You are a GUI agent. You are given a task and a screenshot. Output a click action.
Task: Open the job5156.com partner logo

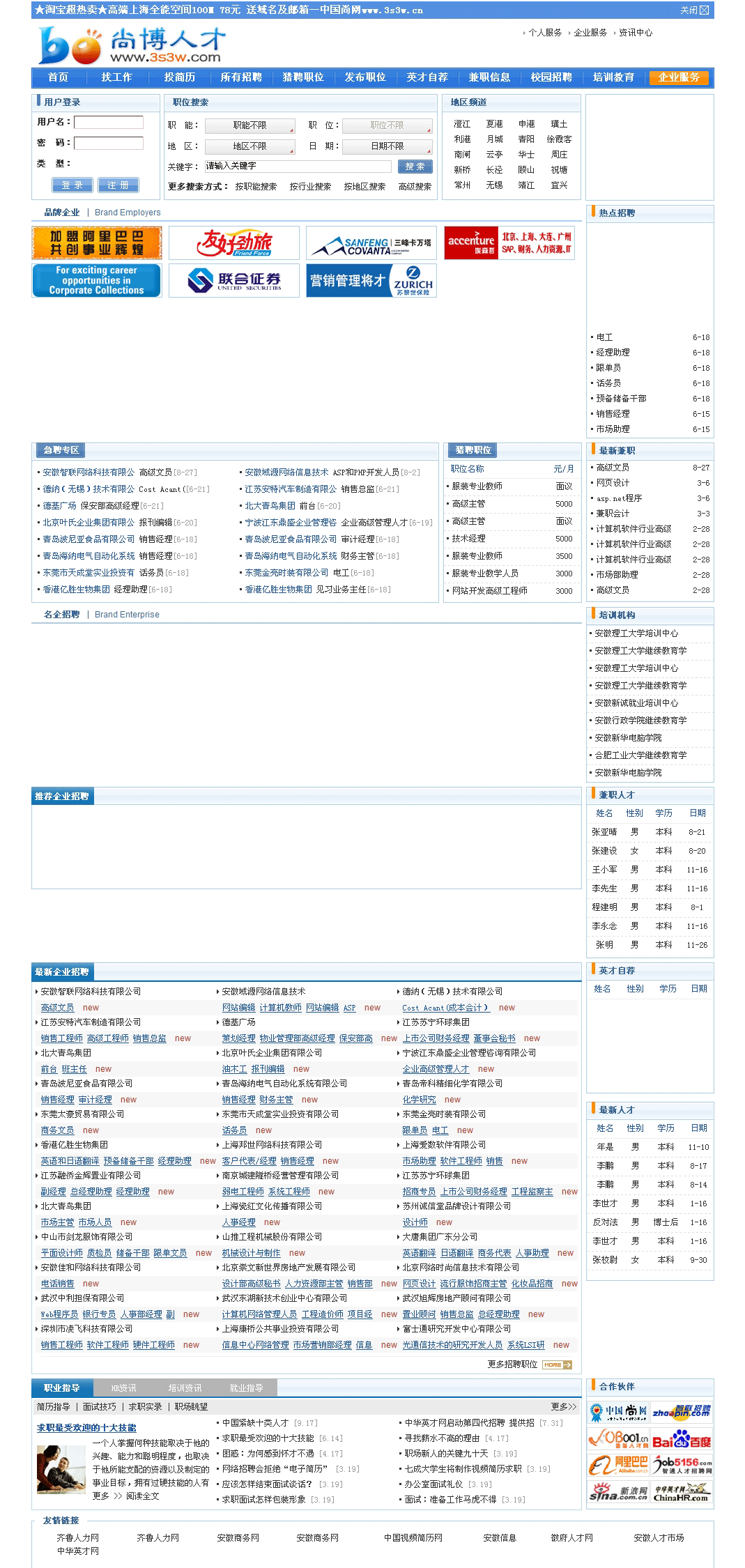coord(682,1464)
